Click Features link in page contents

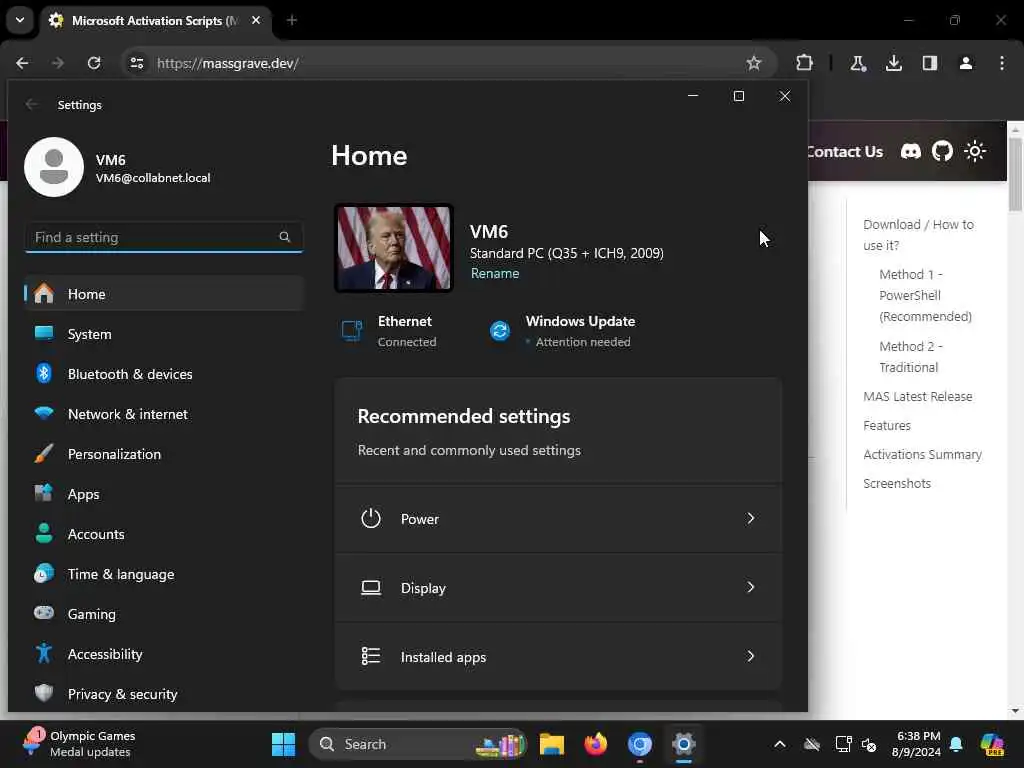click(x=887, y=425)
